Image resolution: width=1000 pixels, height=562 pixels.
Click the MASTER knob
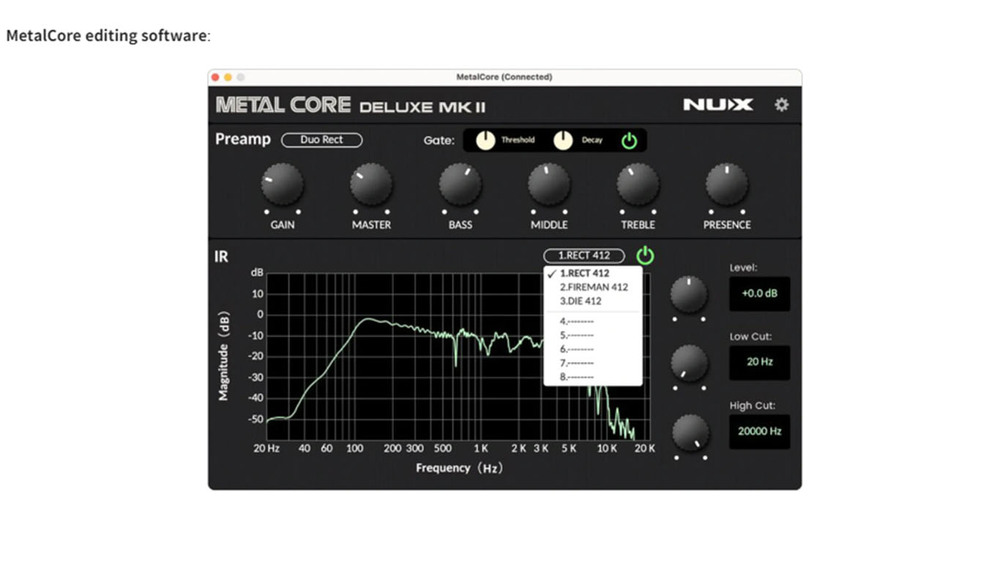pos(371,184)
